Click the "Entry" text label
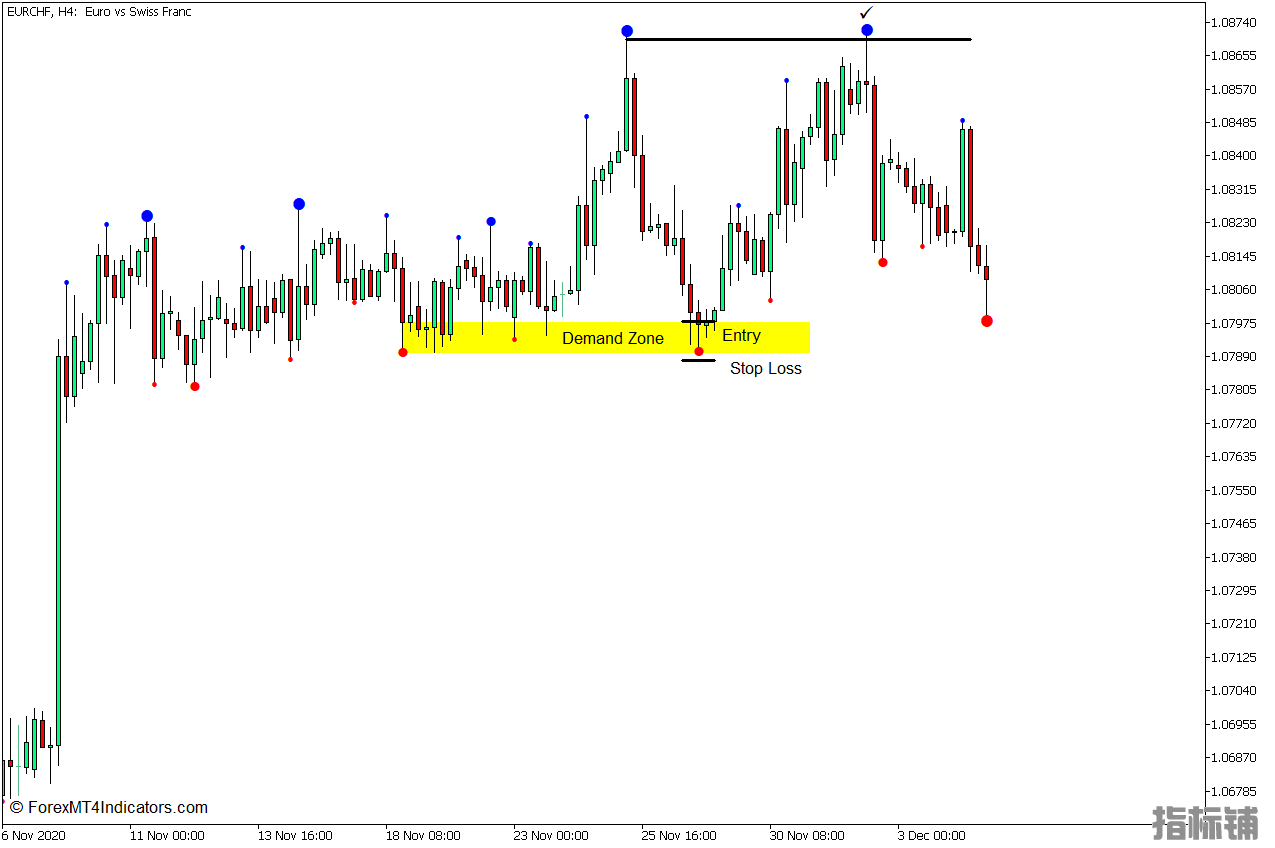Viewport: 1275px width, 848px height. (x=741, y=336)
